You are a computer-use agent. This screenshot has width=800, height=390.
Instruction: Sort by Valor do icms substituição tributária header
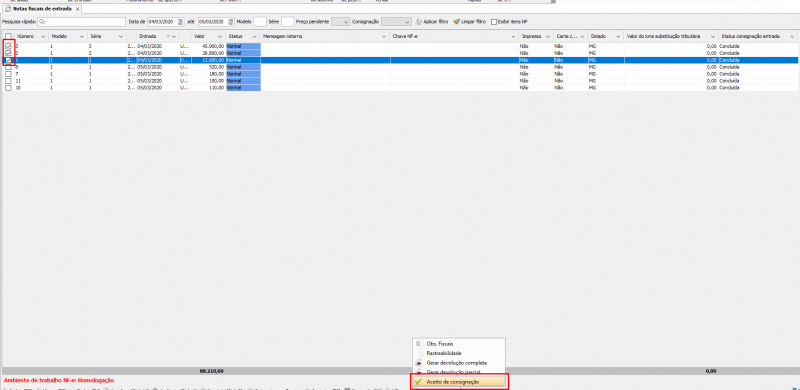(x=670, y=36)
